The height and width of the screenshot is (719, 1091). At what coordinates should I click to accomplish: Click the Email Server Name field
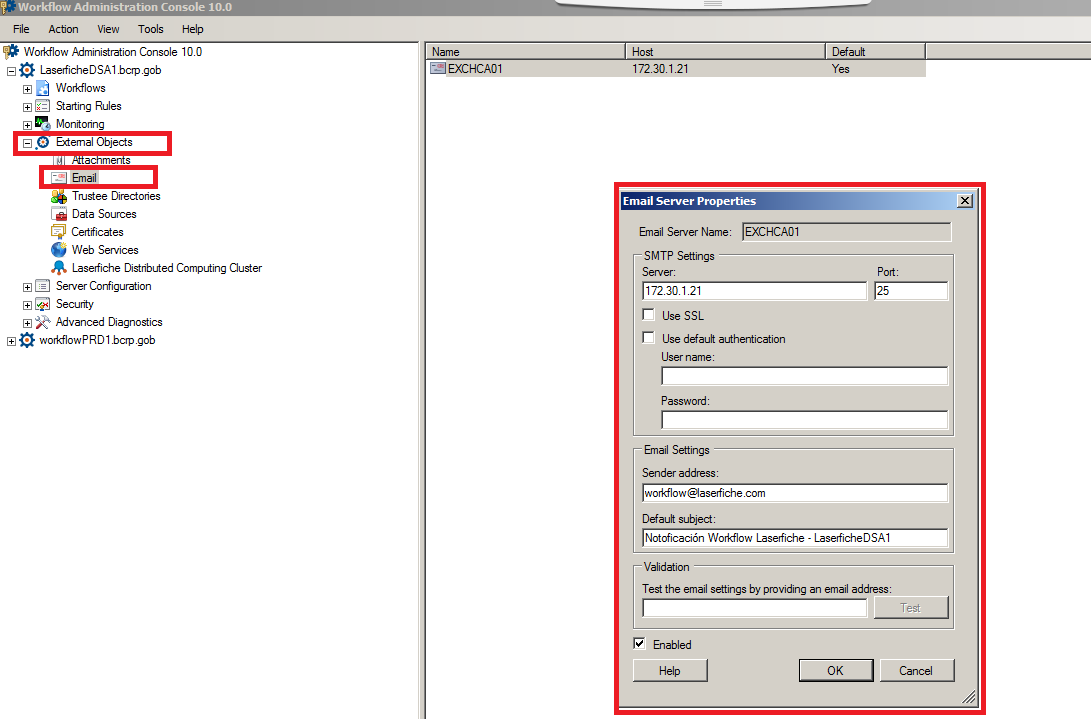coord(846,232)
